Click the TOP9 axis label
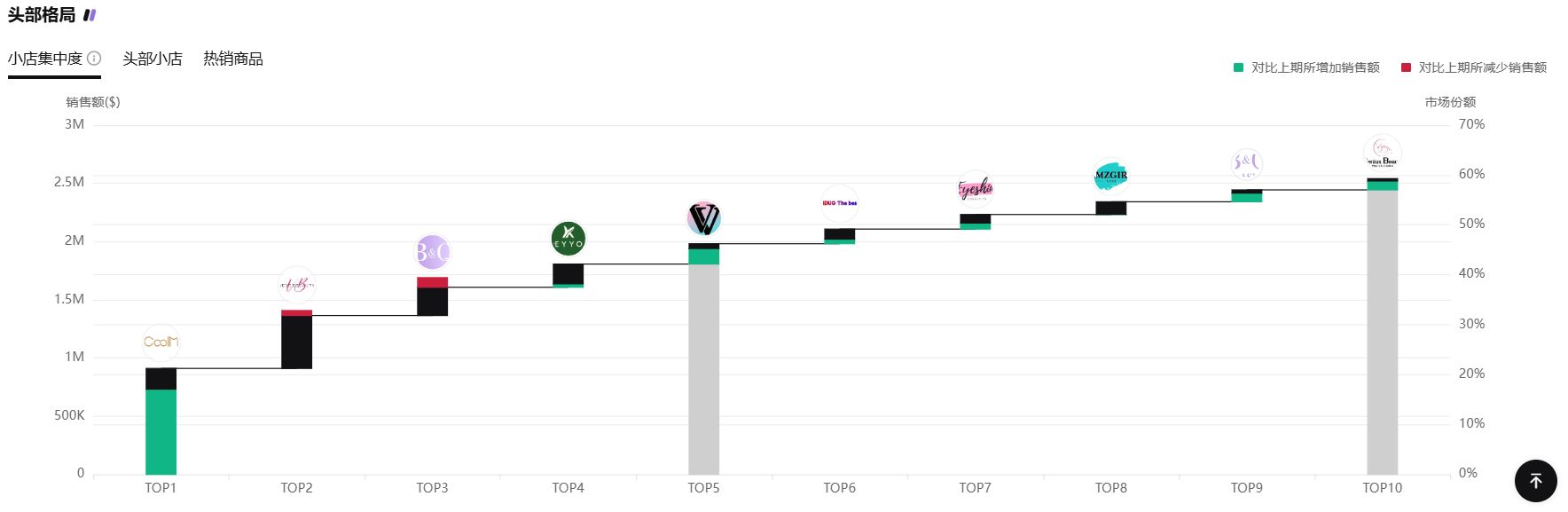This screenshot has height=512, width=1568. pos(1246,487)
